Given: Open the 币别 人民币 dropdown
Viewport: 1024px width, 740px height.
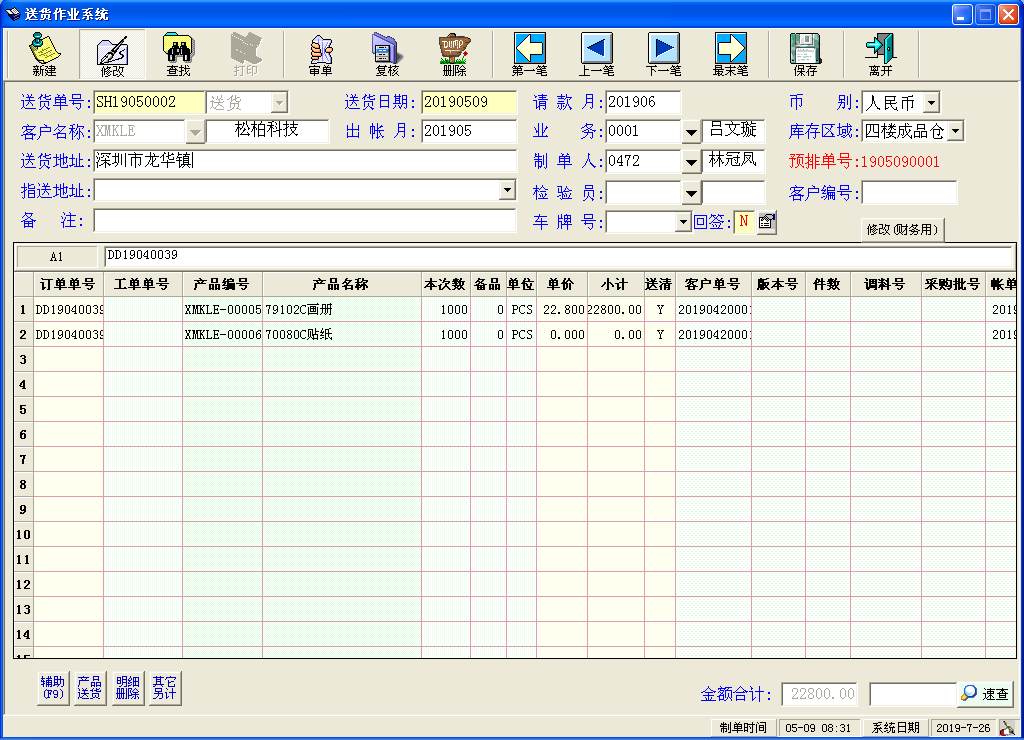Looking at the screenshot, I should (931, 103).
